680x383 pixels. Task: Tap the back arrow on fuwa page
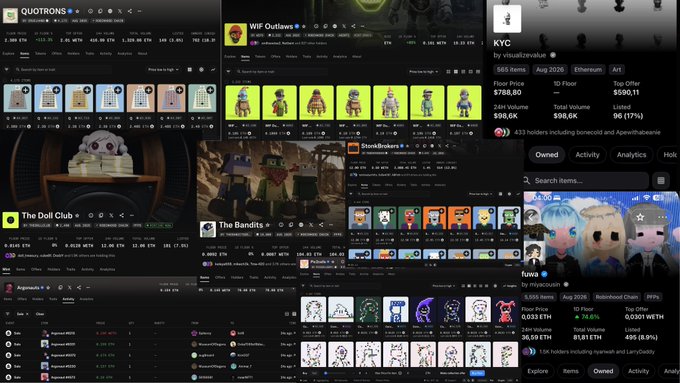(x=530, y=217)
